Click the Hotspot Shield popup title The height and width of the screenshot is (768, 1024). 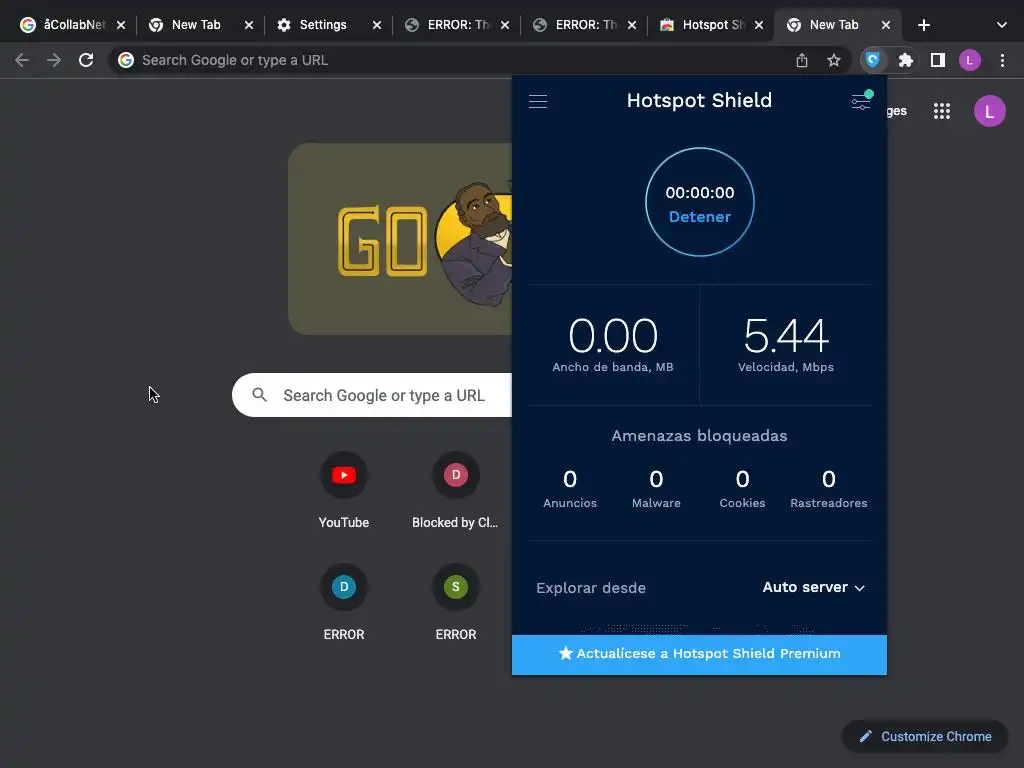[699, 100]
